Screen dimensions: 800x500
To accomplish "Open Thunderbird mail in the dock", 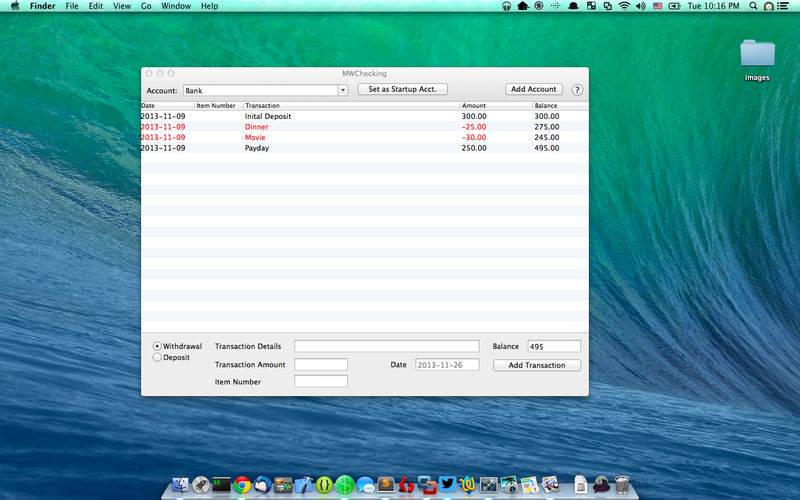I will [263, 485].
